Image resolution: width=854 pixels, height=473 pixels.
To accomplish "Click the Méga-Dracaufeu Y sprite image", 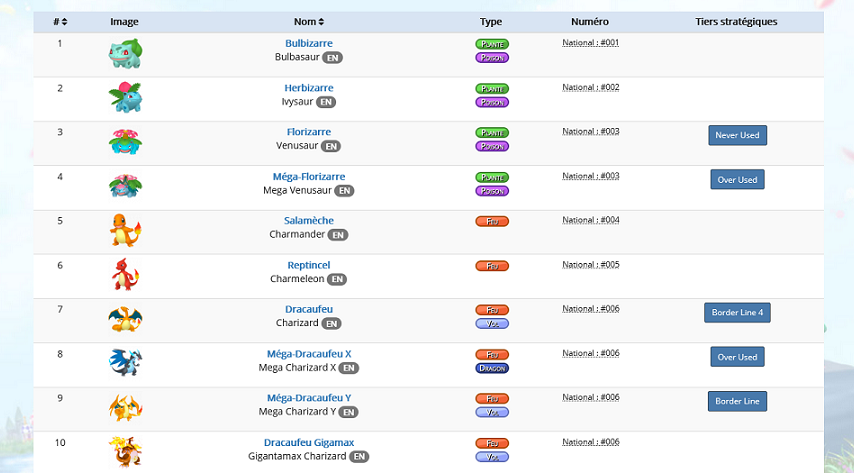I will click(125, 408).
